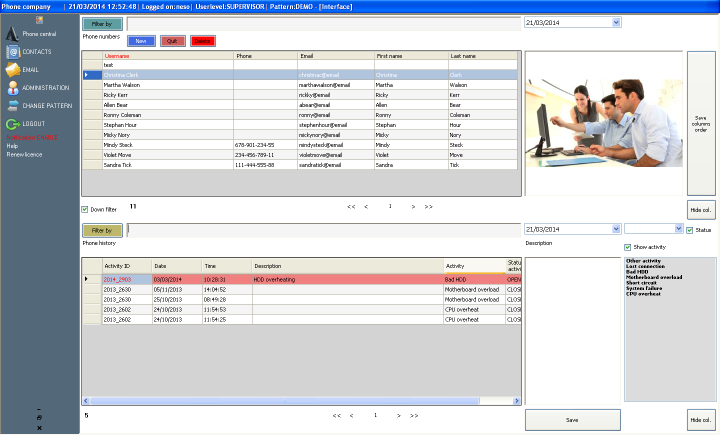This screenshot has width=720, height=435.
Task: Click the Hide col. button beside phone numbers grid
Action: click(x=701, y=210)
